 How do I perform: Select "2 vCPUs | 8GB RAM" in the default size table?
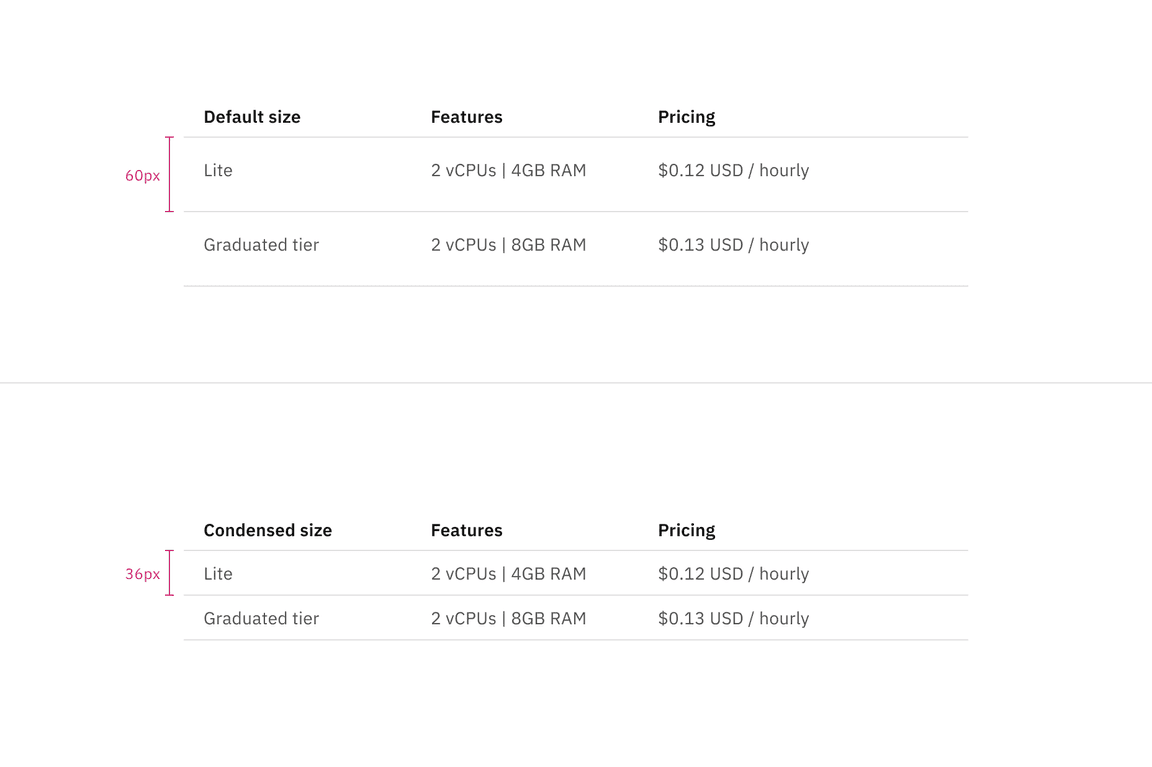pos(508,245)
